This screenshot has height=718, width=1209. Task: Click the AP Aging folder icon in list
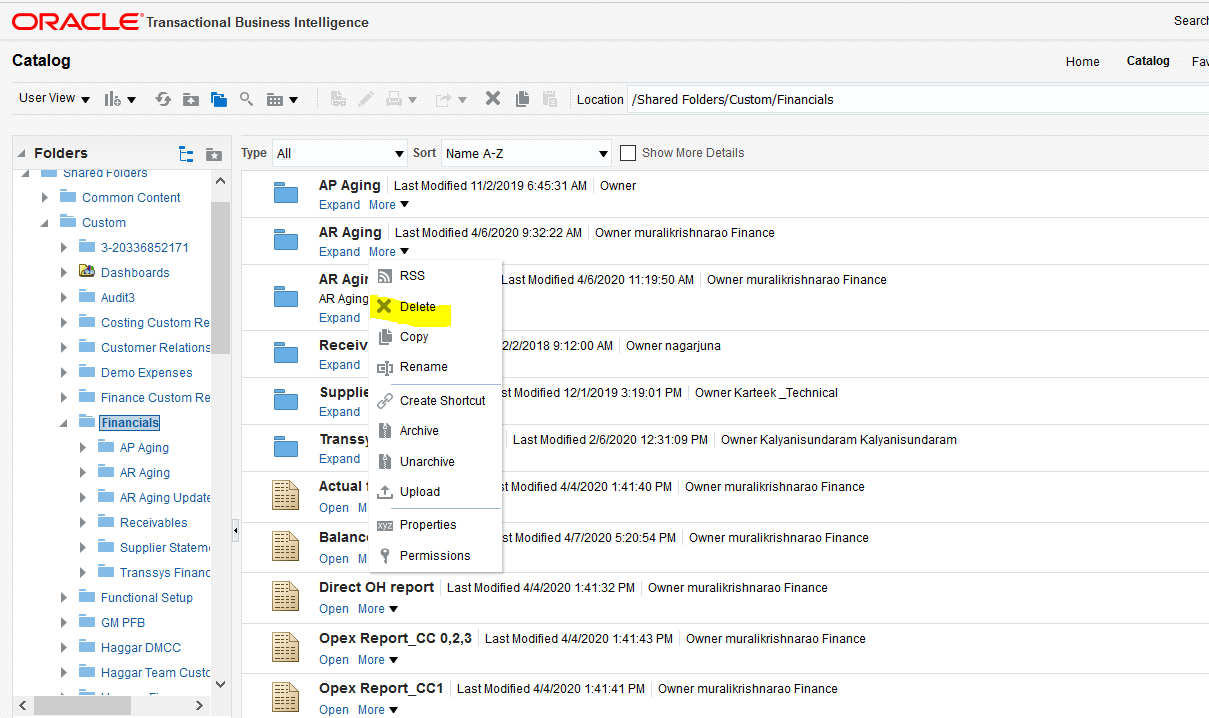pos(286,194)
